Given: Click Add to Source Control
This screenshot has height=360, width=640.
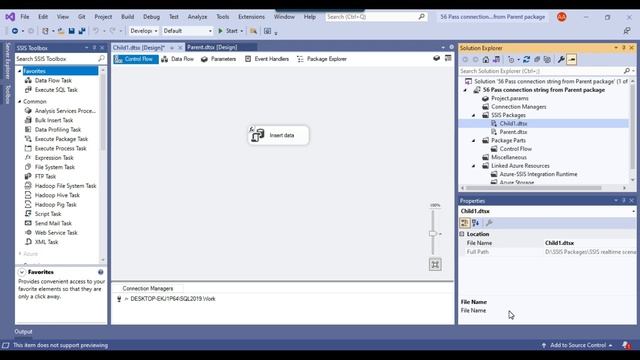Looking at the screenshot, I should (x=578, y=345).
